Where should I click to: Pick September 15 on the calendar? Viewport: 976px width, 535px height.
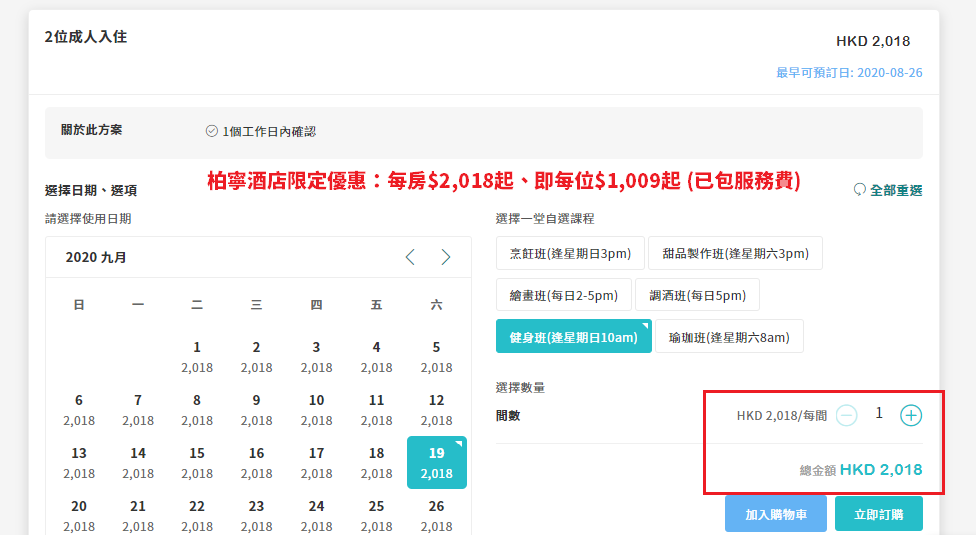point(197,462)
